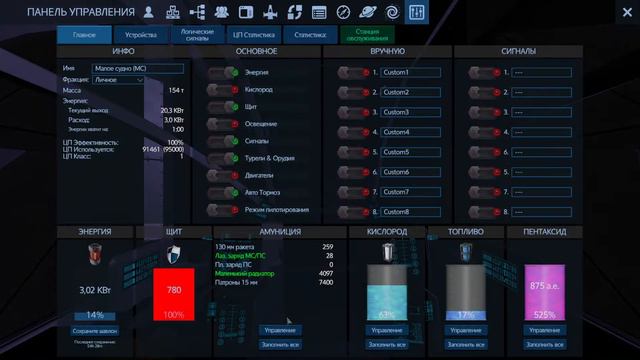Click the oxygen tank icon under КИСЛОРОД
The image size is (640, 360).
[387, 252]
